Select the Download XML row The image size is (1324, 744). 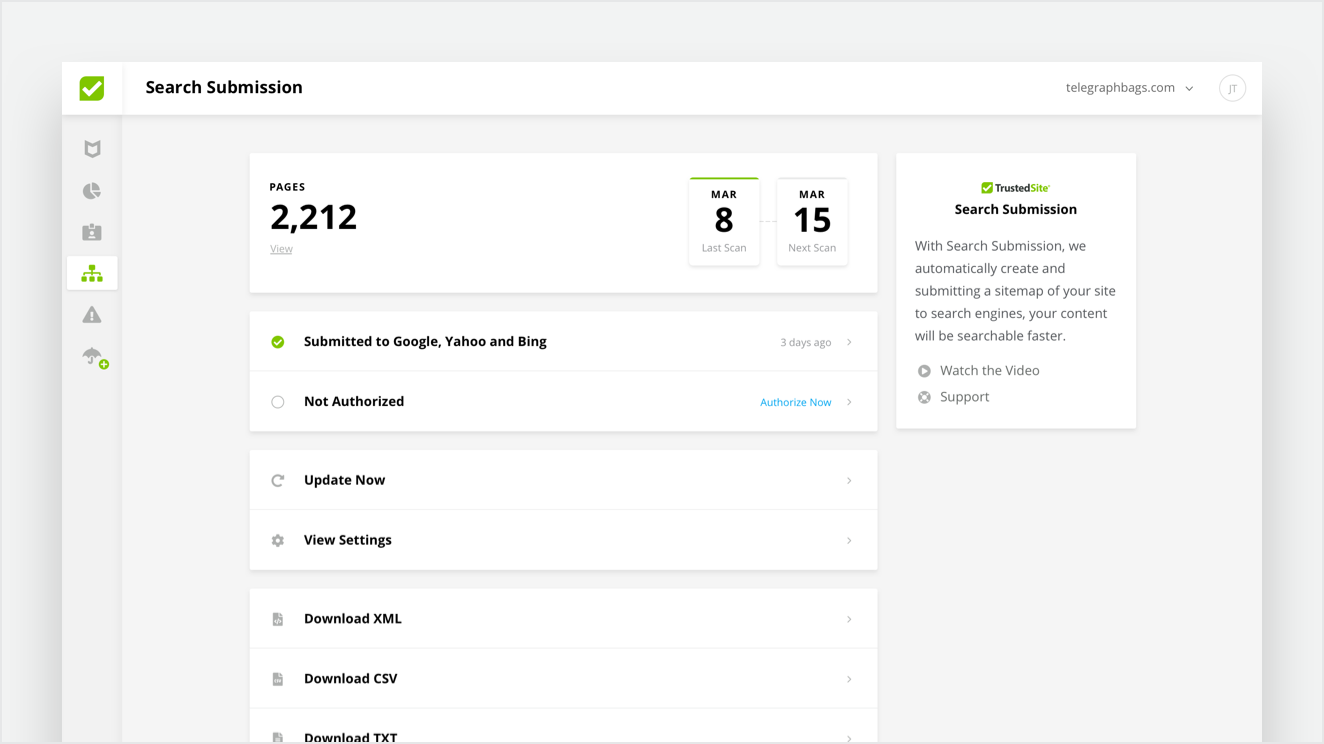click(x=562, y=619)
